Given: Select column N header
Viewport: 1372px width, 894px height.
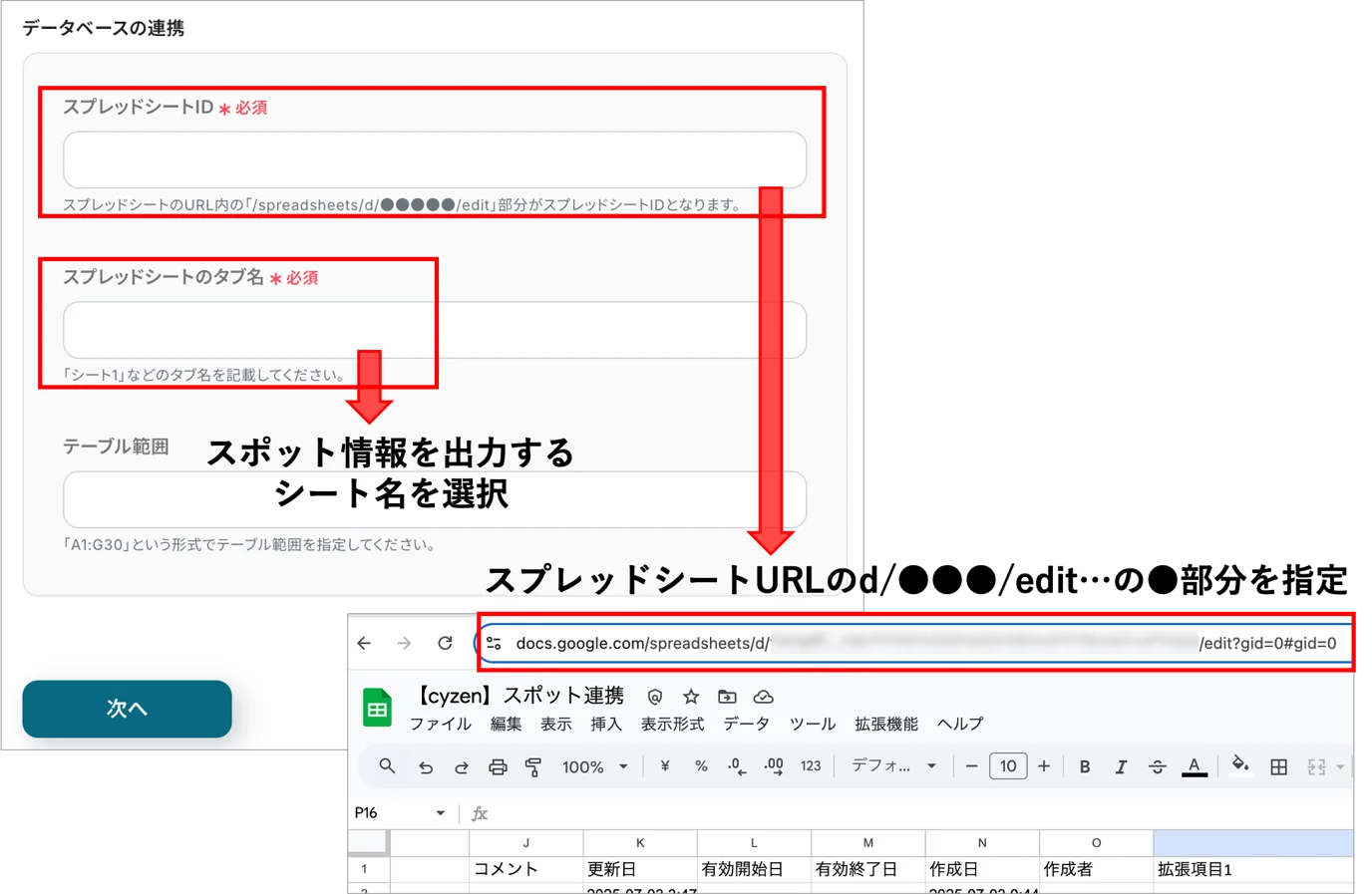Looking at the screenshot, I should [982, 843].
